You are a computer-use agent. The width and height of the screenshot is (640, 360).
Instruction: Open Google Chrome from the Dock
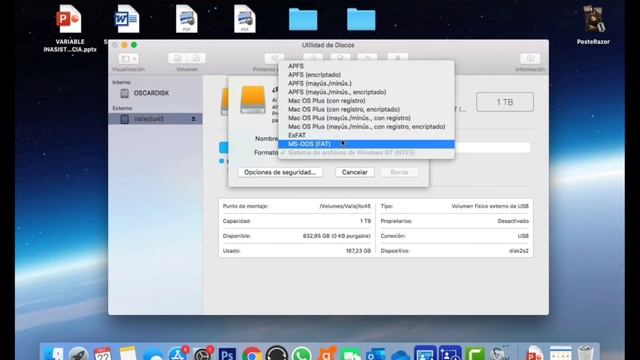coord(252,353)
